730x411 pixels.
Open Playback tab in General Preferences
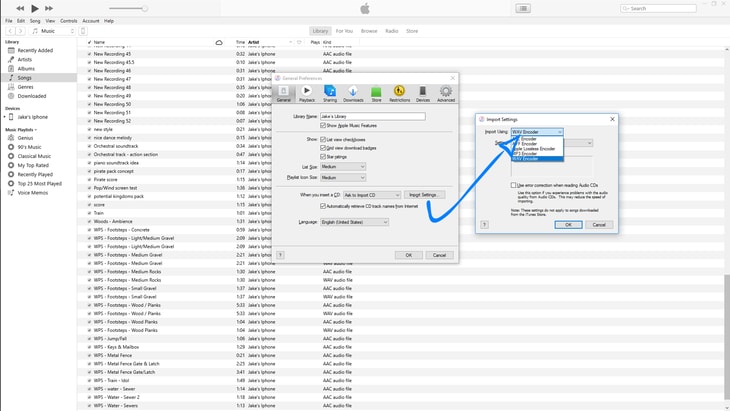coord(306,93)
